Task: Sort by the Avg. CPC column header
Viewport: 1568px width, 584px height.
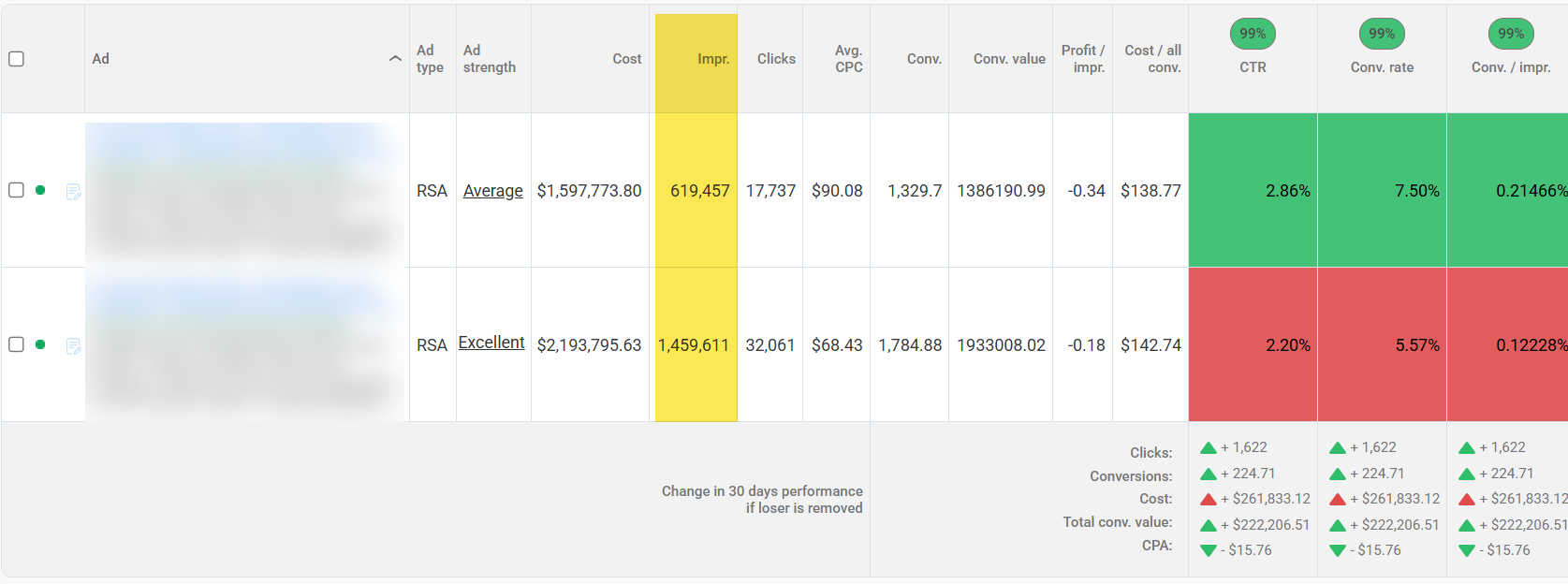Action: coord(848,59)
